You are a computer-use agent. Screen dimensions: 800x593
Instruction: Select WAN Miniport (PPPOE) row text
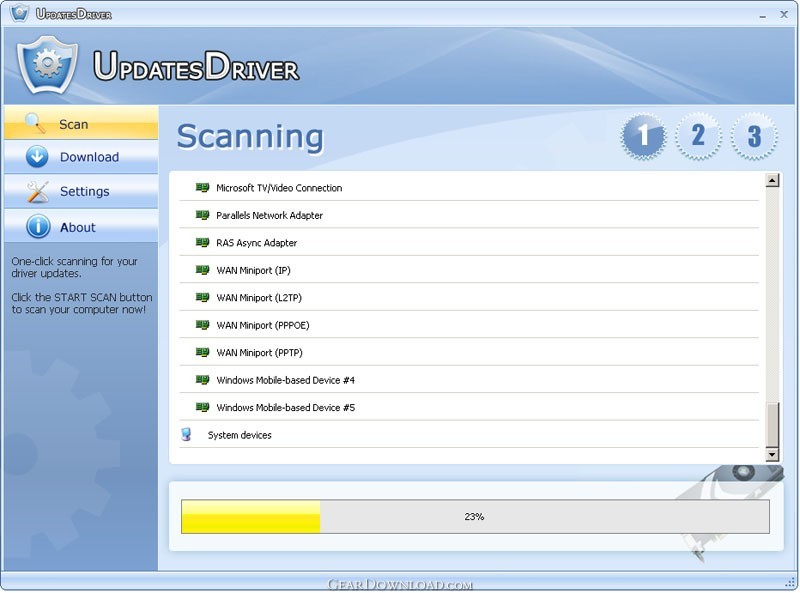(263, 326)
